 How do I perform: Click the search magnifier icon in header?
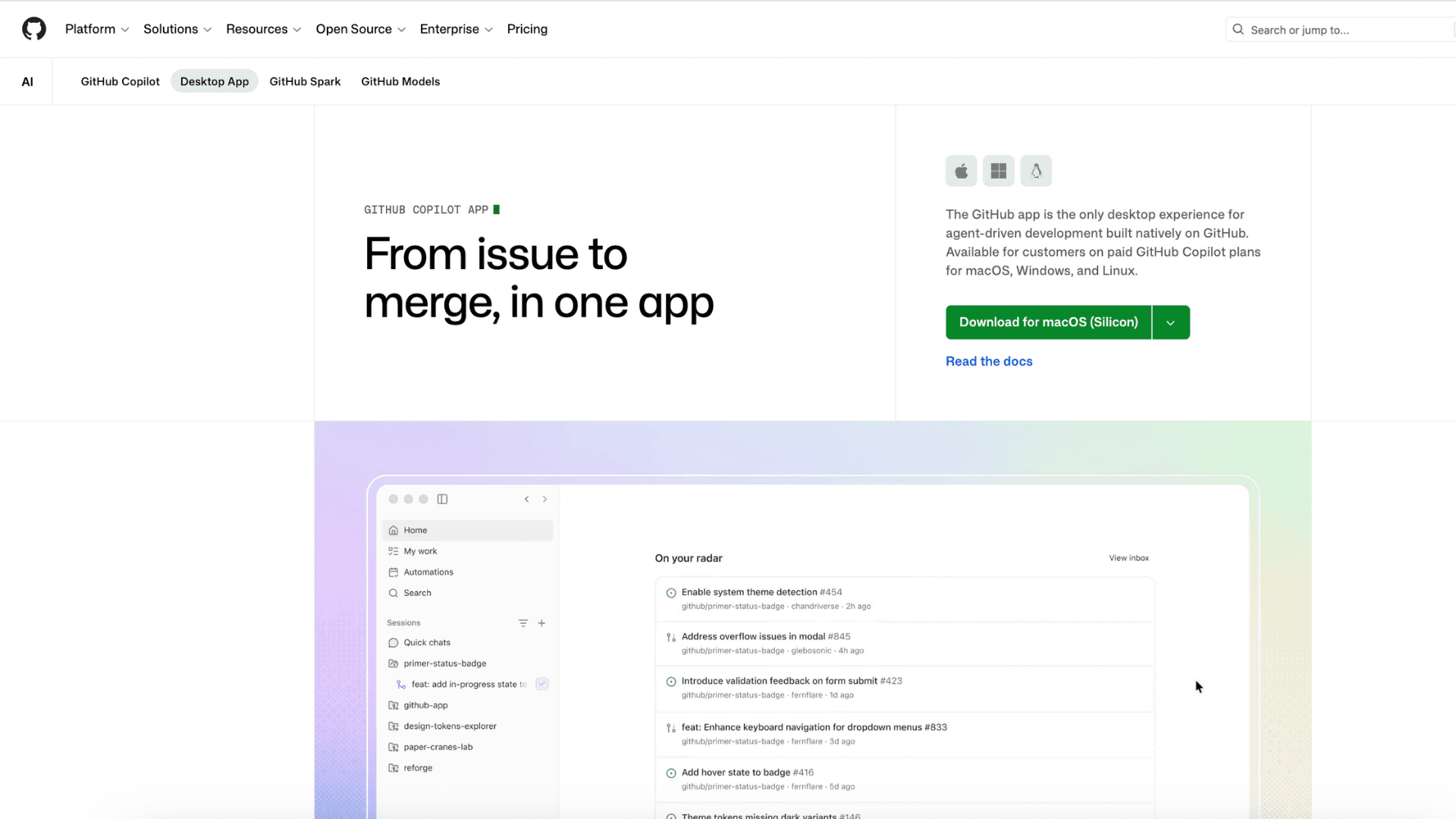[1238, 30]
